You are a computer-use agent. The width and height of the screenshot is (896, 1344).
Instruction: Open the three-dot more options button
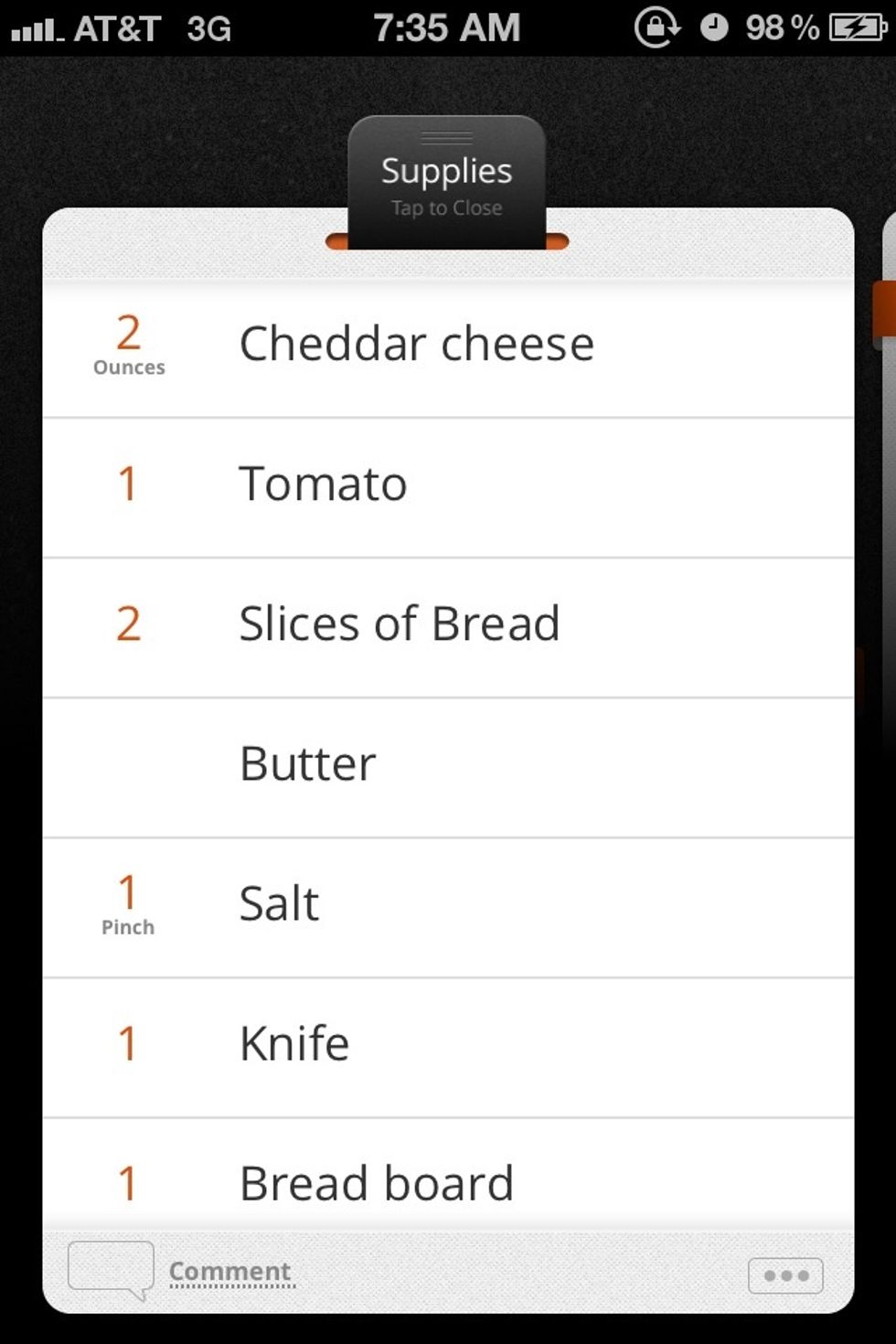[x=785, y=1275]
